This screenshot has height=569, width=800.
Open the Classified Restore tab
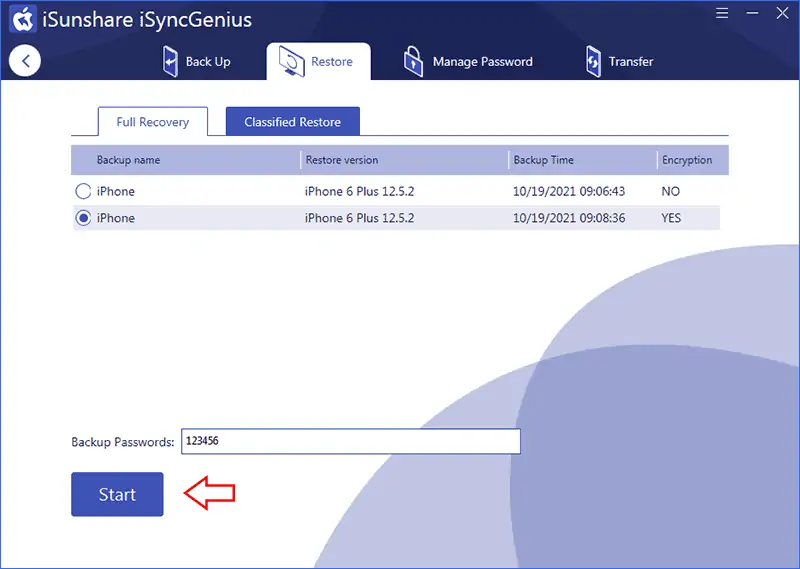(292, 122)
